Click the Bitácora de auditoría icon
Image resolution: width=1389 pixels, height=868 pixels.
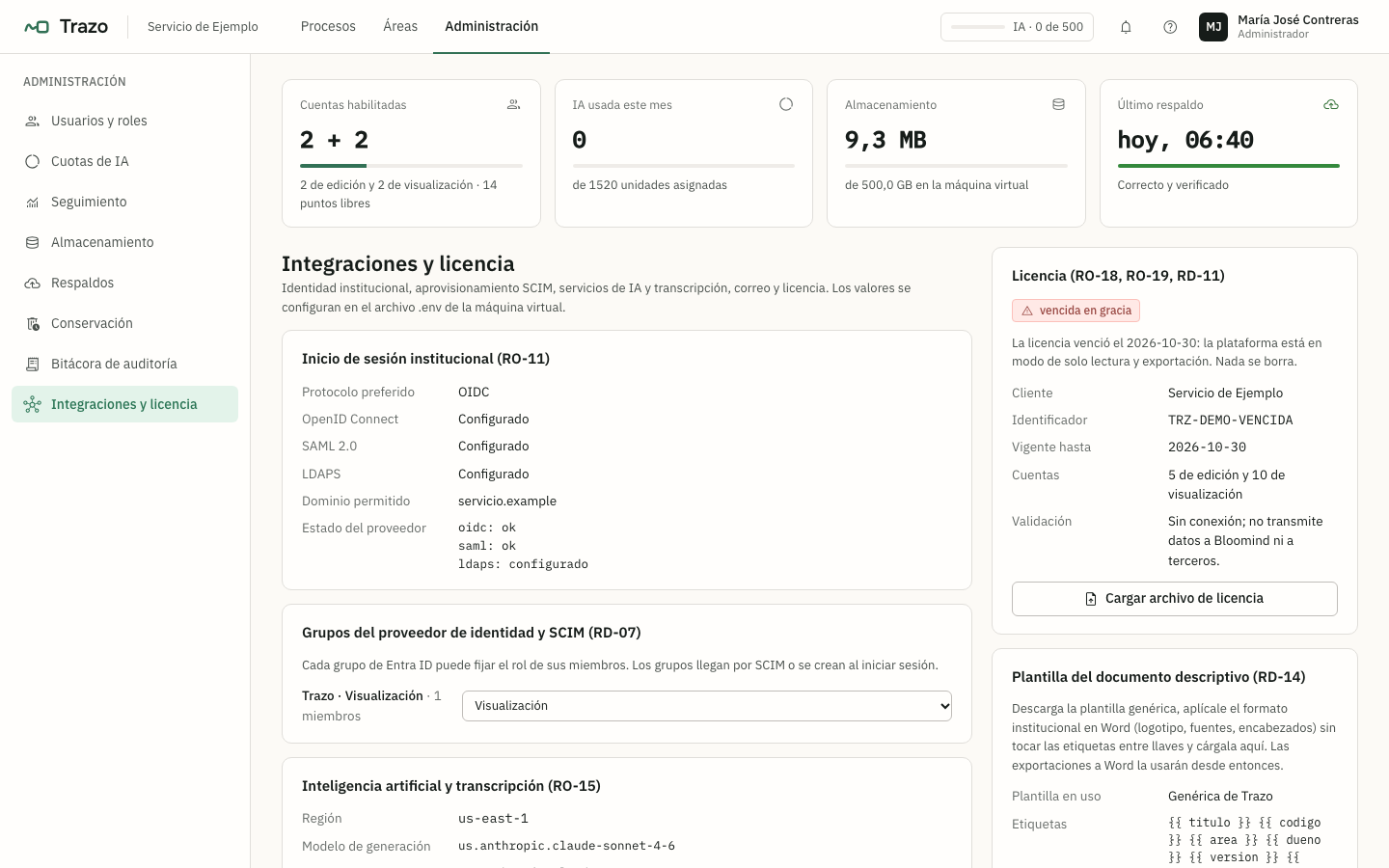click(x=33, y=365)
